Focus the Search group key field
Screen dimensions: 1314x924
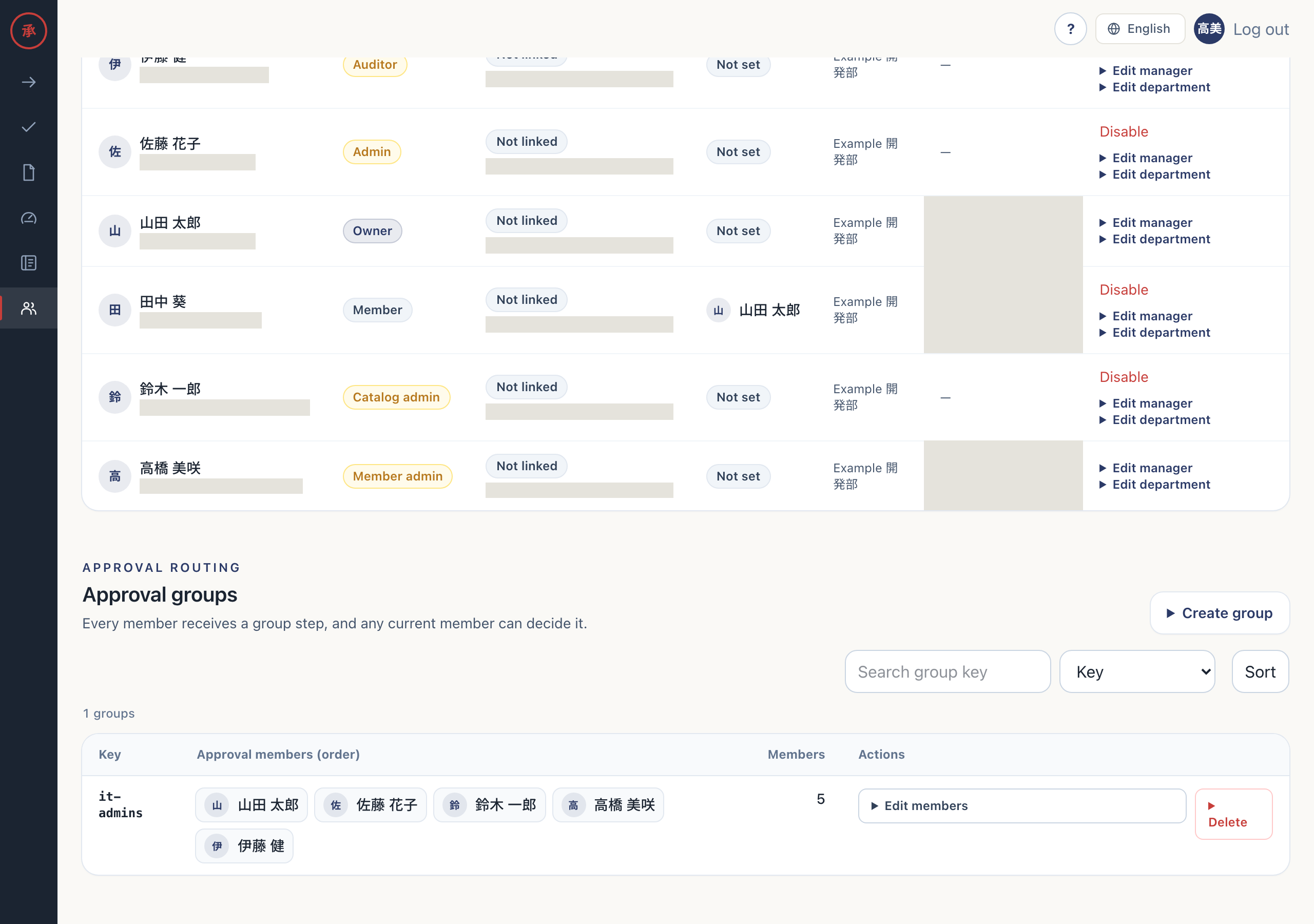(947, 671)
